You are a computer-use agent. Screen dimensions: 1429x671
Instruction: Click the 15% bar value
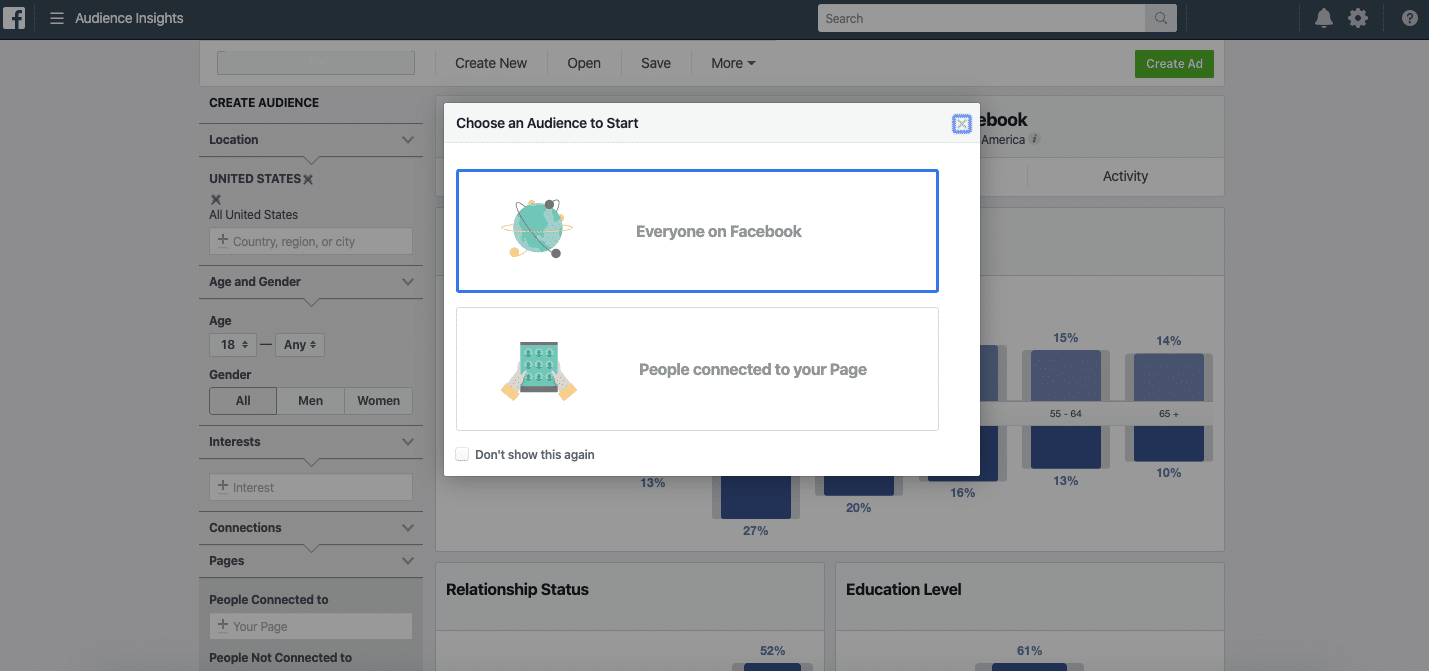pos(1066,338)
